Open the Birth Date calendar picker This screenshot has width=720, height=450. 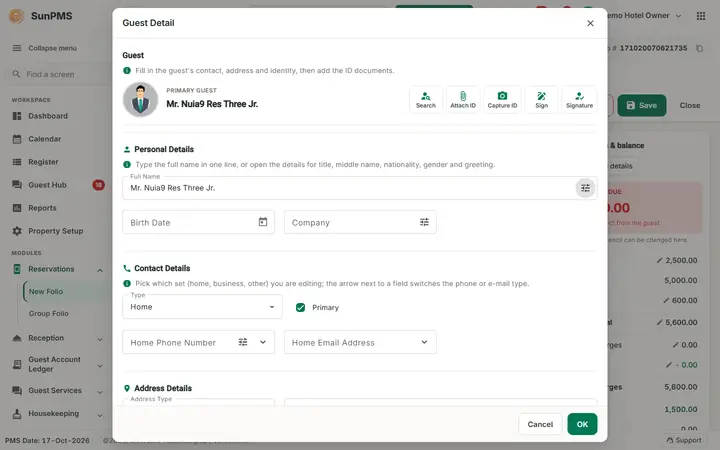pos(263,222)
